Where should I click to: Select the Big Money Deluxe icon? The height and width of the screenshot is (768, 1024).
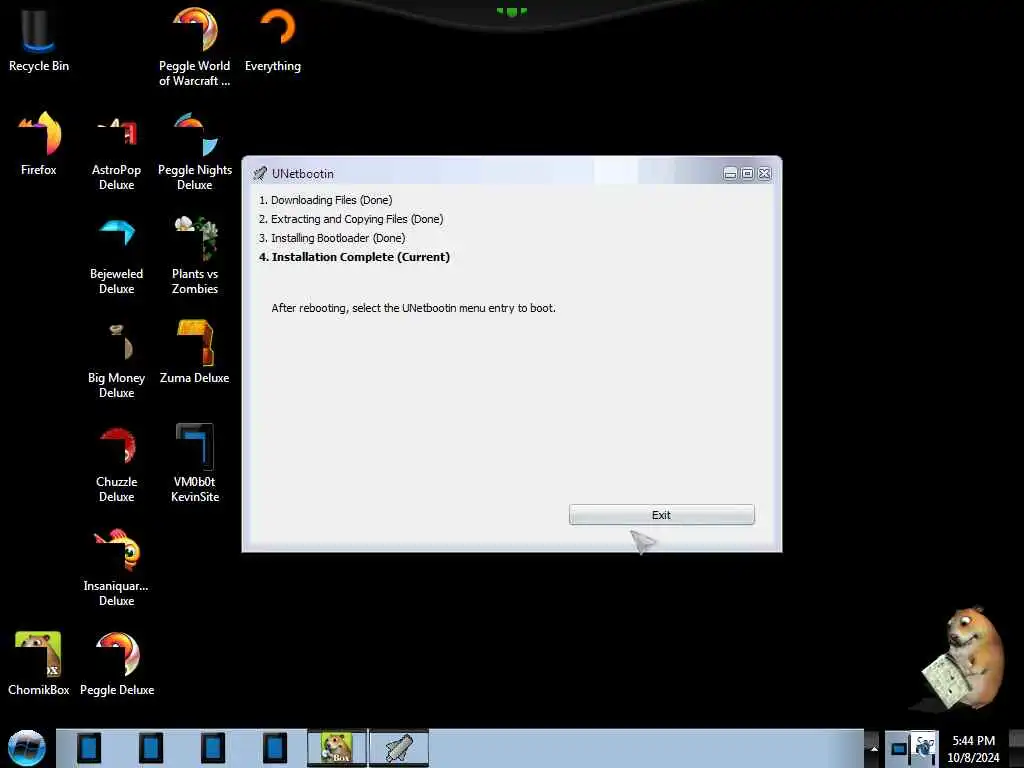click(116, 359)
